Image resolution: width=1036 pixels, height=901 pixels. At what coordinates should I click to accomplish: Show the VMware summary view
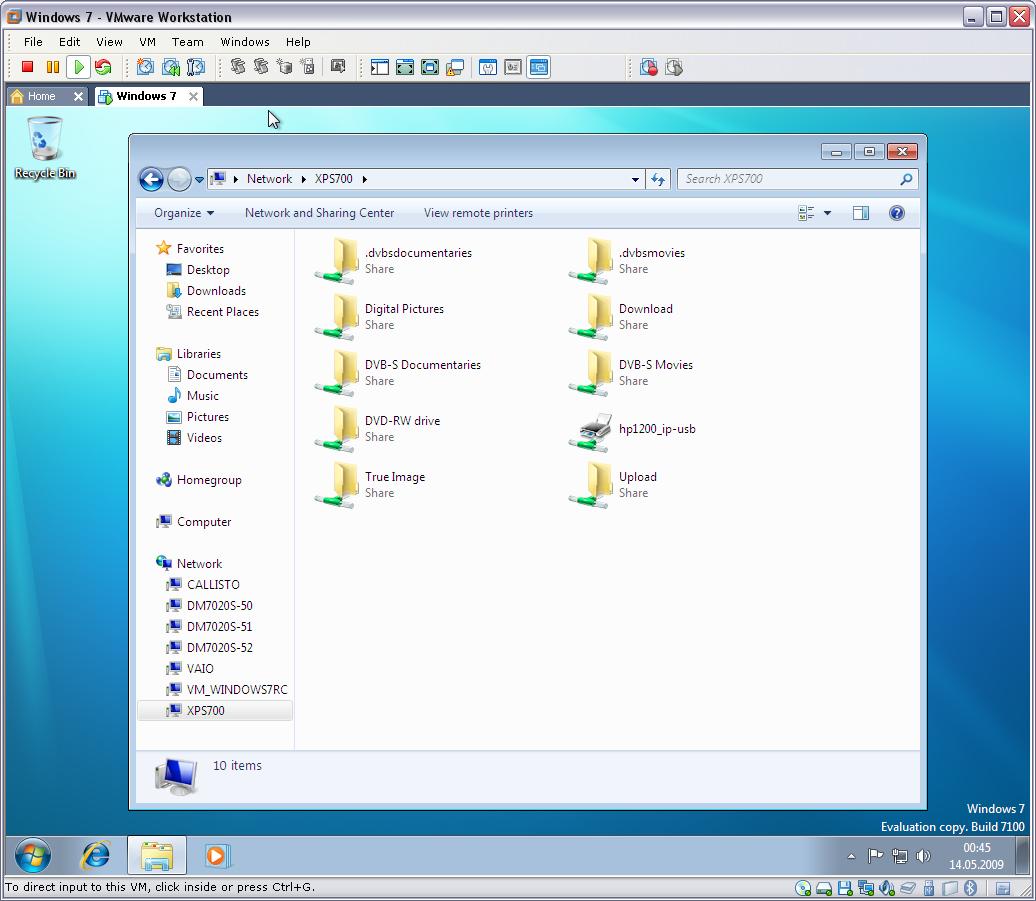[488, 67]
